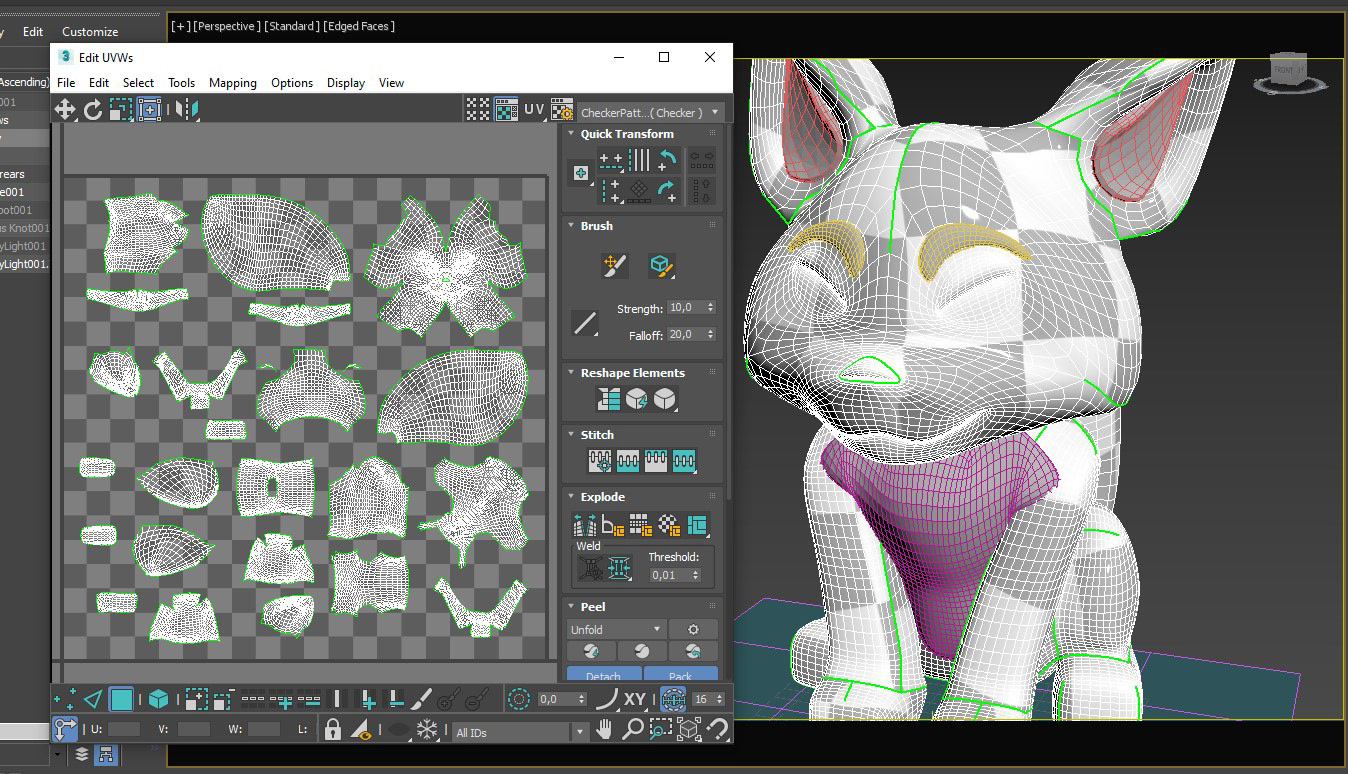Screen dimensions: 1348x774
Task: Click Weld Selected icon in Weld group
Action: click(619, 569)
